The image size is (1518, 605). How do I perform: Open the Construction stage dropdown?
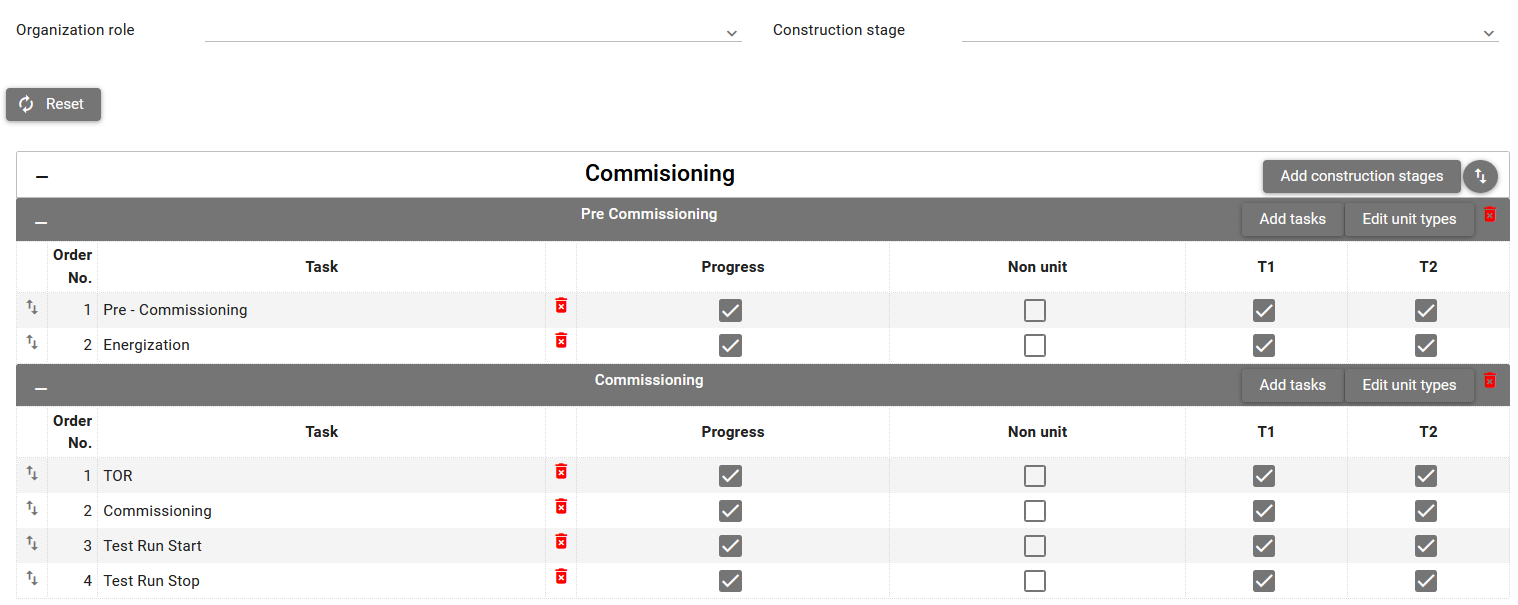(x=1229, y=31)
